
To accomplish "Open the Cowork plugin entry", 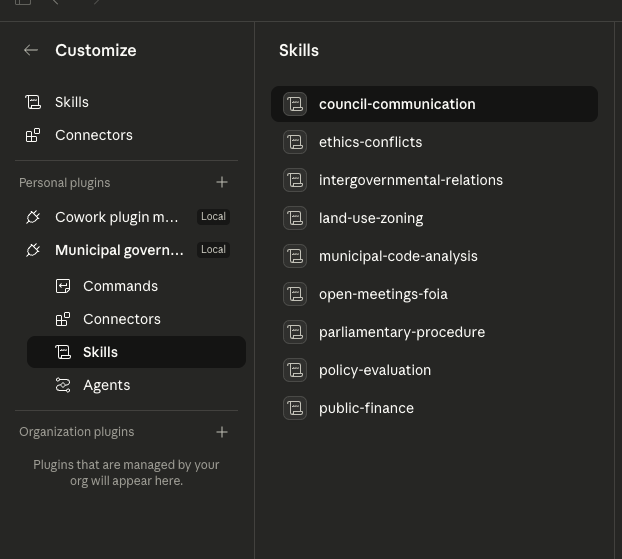I will [116, 217].
